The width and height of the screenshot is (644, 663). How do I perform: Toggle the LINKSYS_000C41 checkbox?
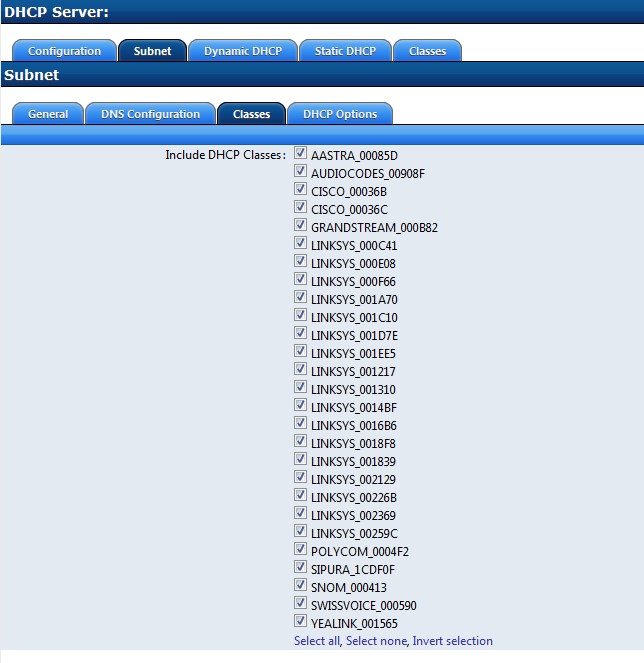300,243
